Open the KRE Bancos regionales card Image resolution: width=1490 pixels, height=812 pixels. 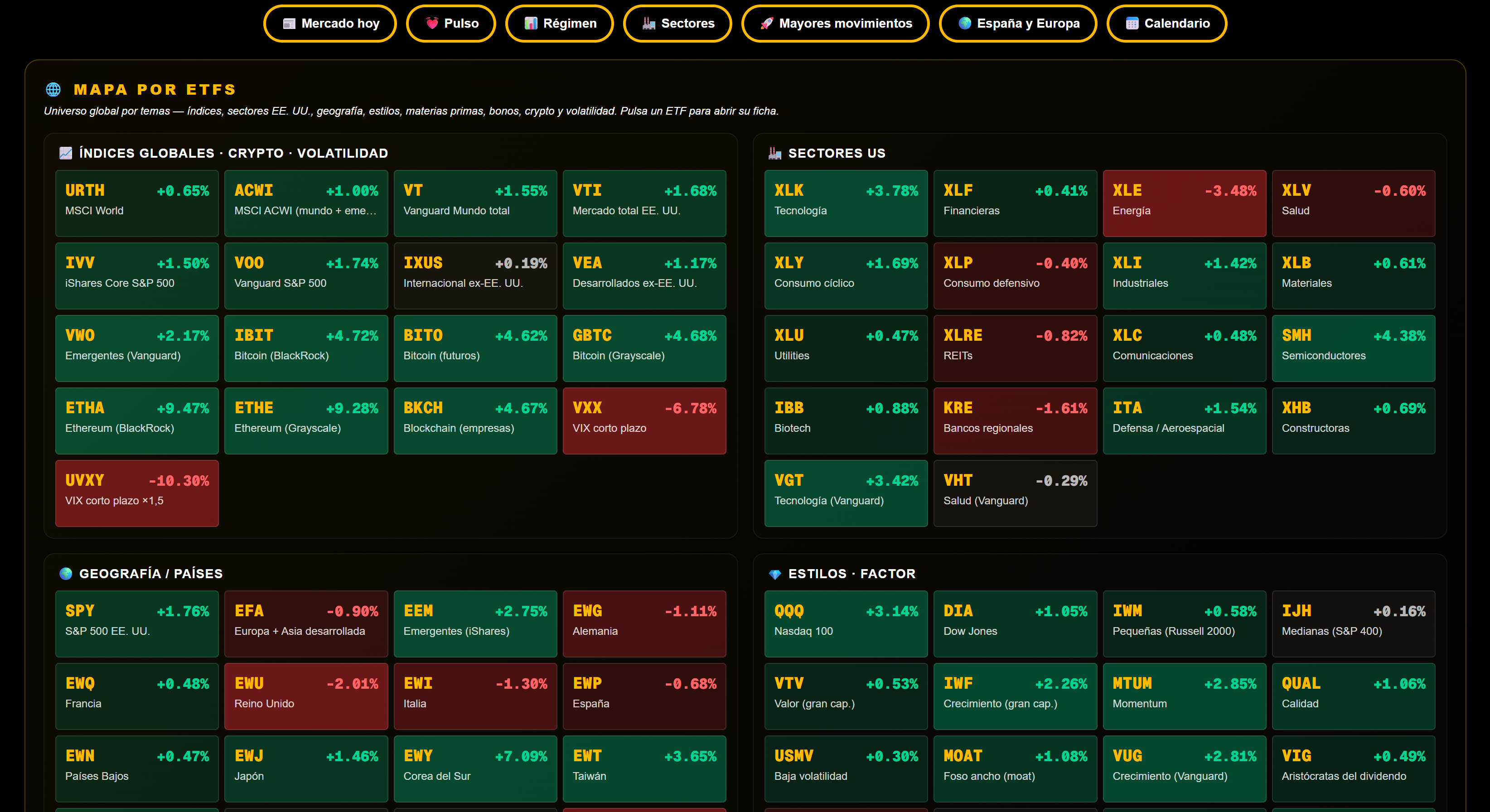click(1015, 421)
